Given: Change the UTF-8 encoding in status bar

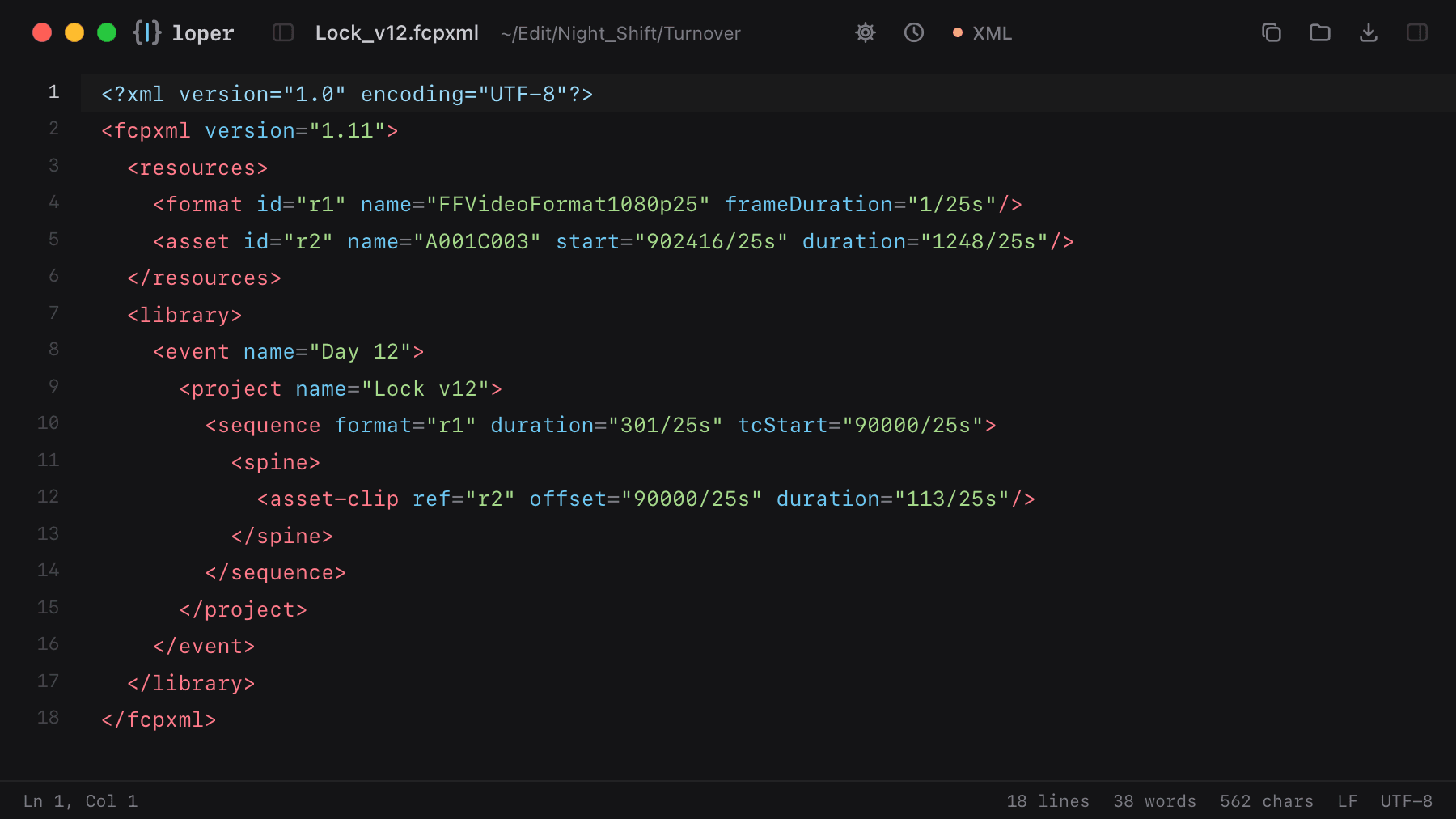Looking at the screenshot, I should pos(1406,801).
